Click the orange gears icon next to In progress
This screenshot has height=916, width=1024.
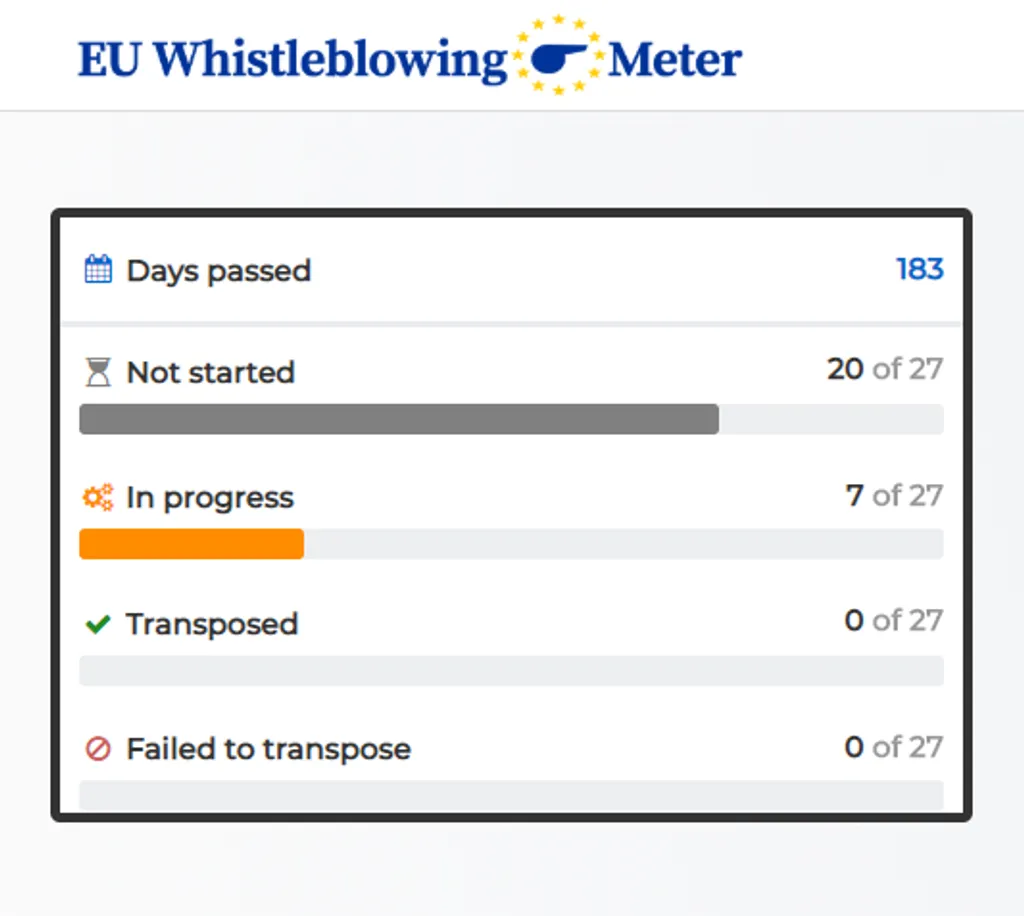[x=97, y=496]
